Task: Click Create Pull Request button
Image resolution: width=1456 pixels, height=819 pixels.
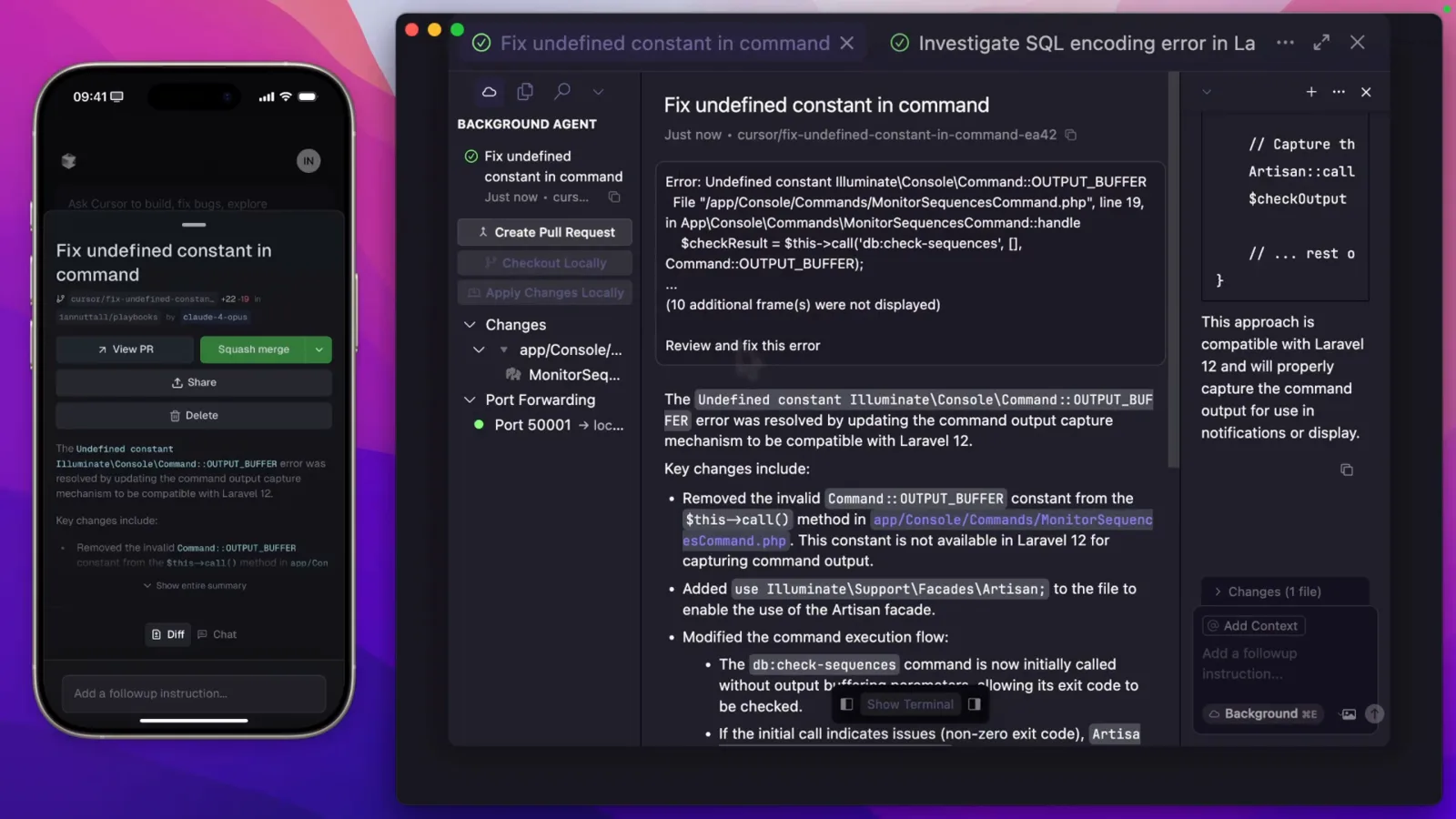Action: [x=544, y=232]
